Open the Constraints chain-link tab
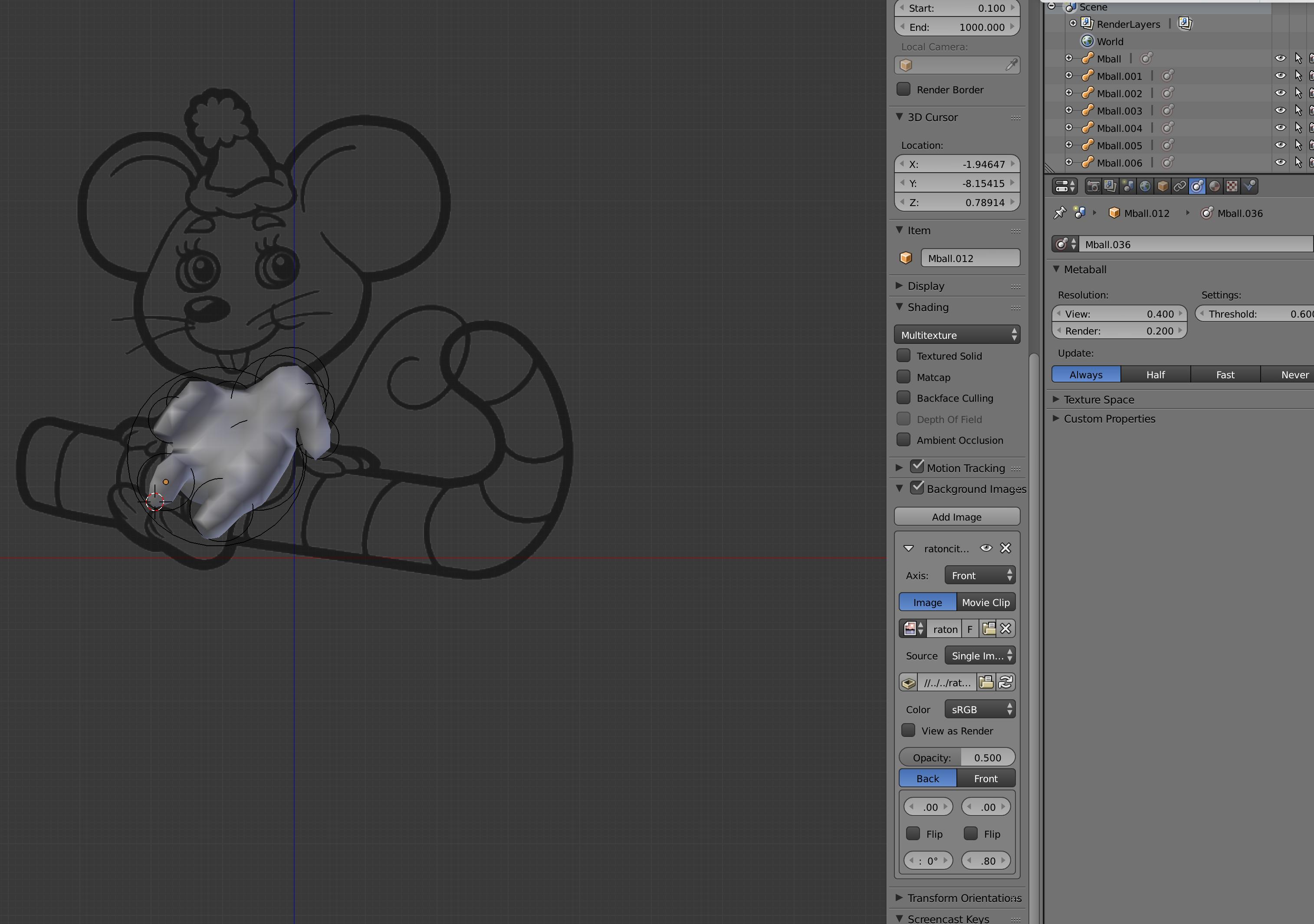The width and height of the screenshot is (1314, 924). [1179, 187]
